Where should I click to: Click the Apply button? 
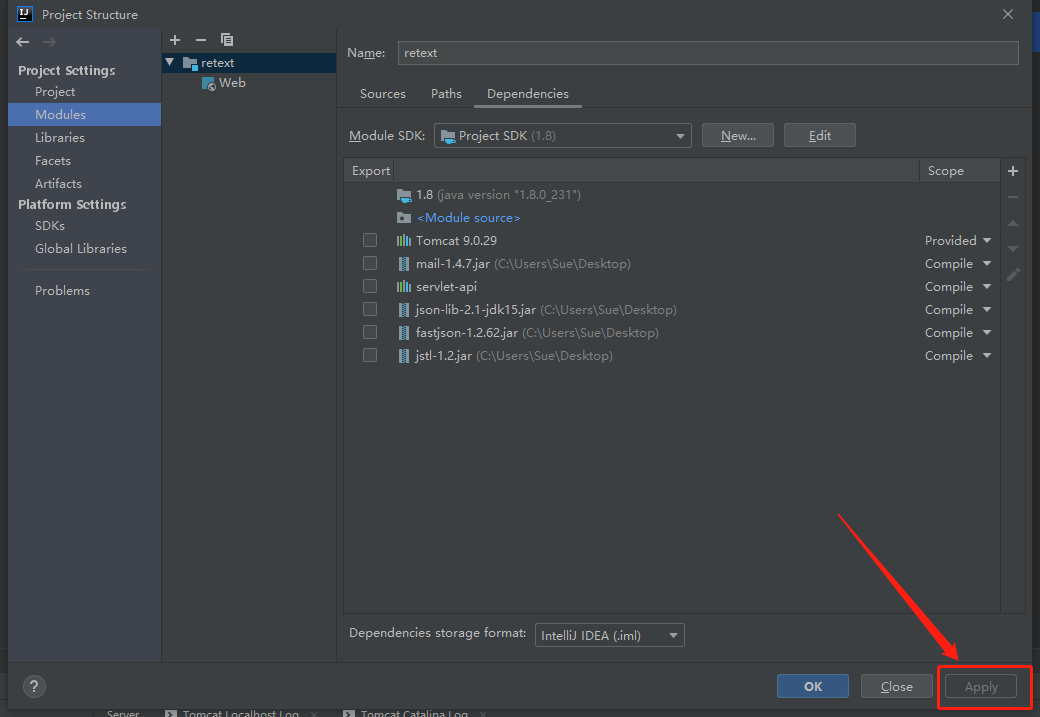pos(980,686)
